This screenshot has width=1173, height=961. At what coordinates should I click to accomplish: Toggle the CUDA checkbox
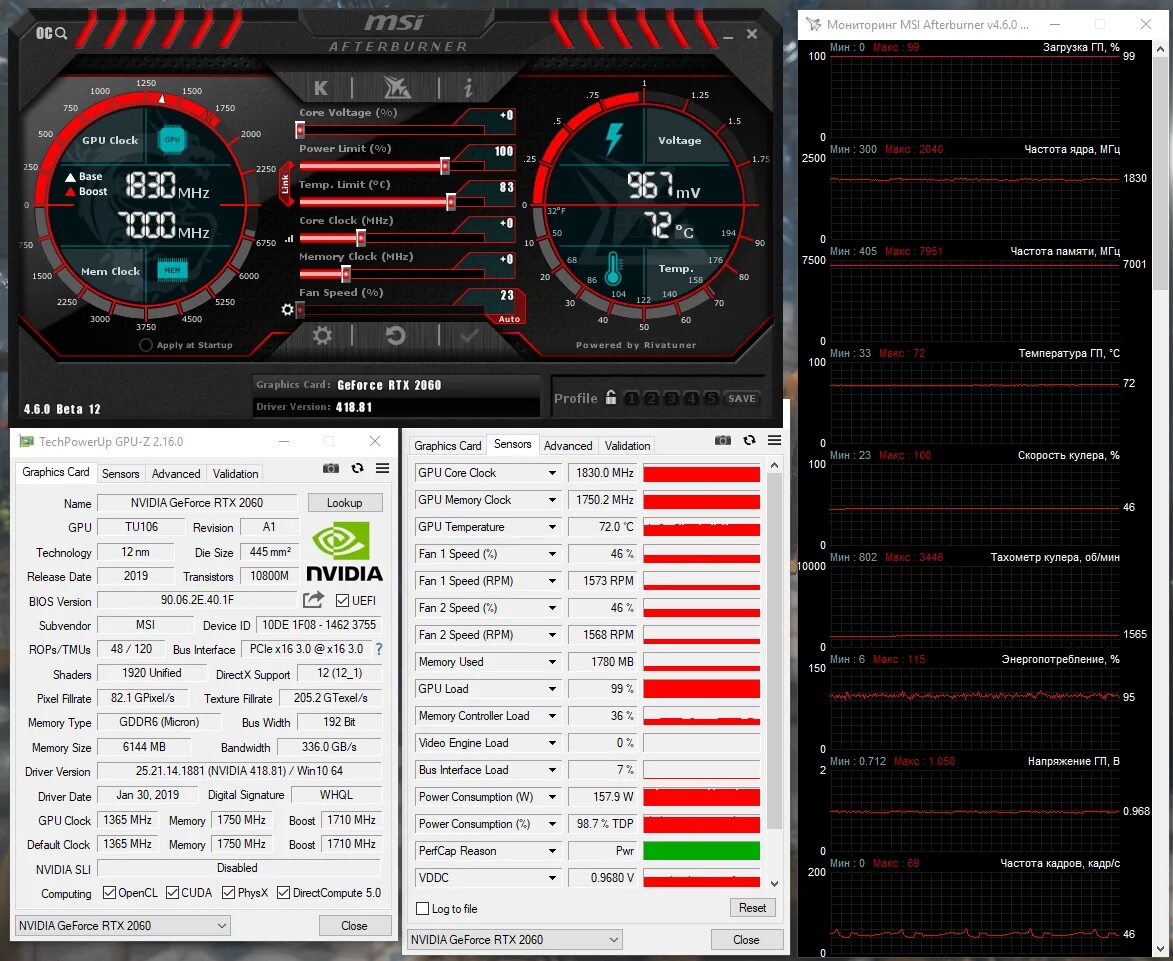[x=173, y=892]
